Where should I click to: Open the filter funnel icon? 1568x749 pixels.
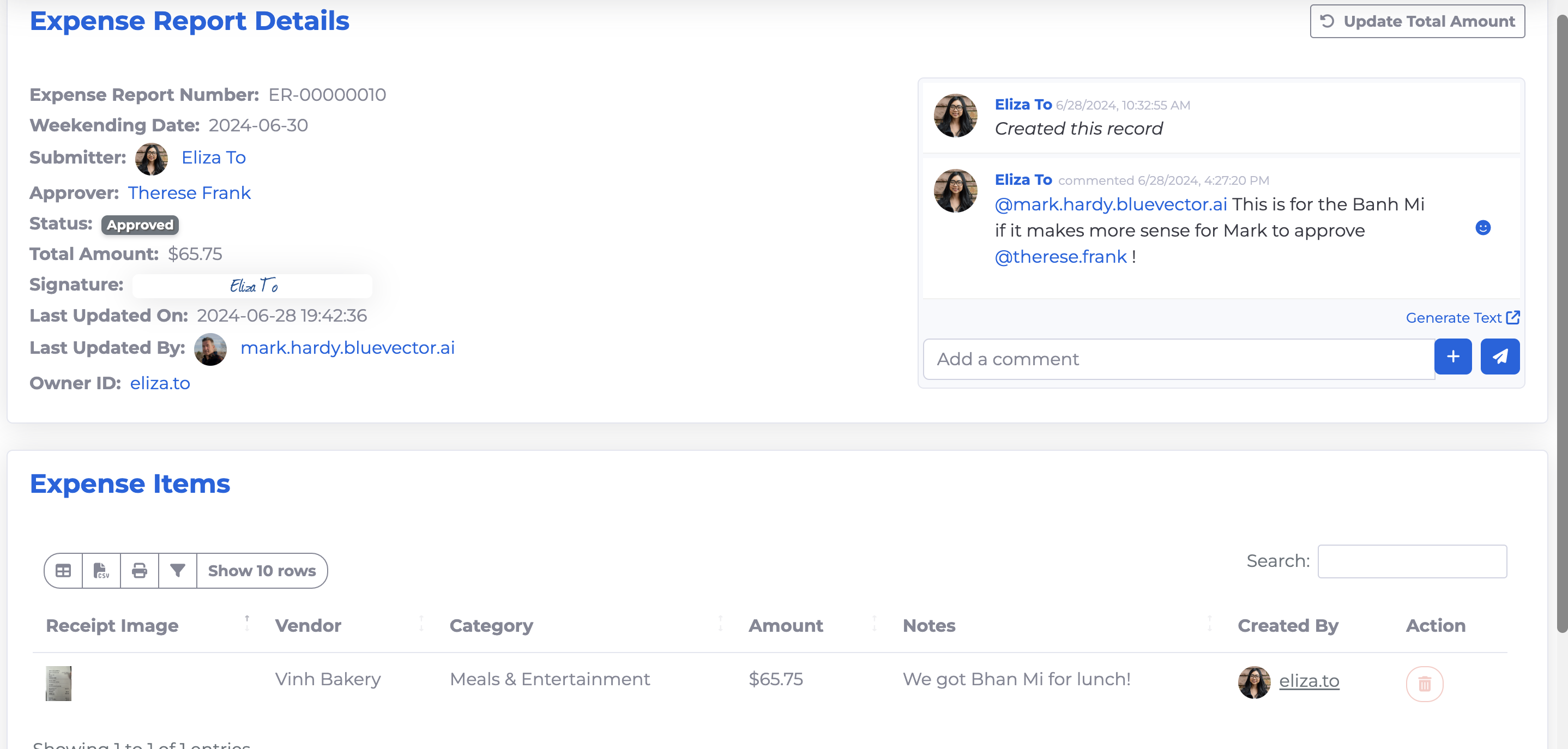(177, 570)
